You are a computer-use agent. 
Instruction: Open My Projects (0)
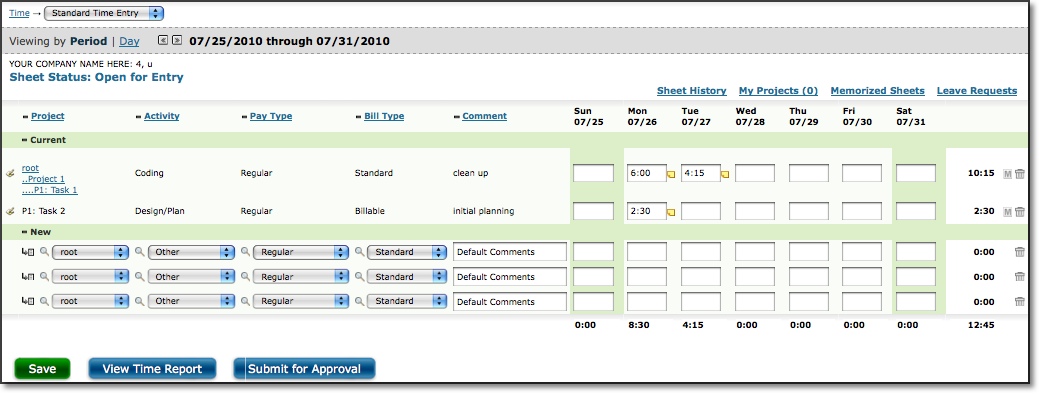click(x=779, y=91)
